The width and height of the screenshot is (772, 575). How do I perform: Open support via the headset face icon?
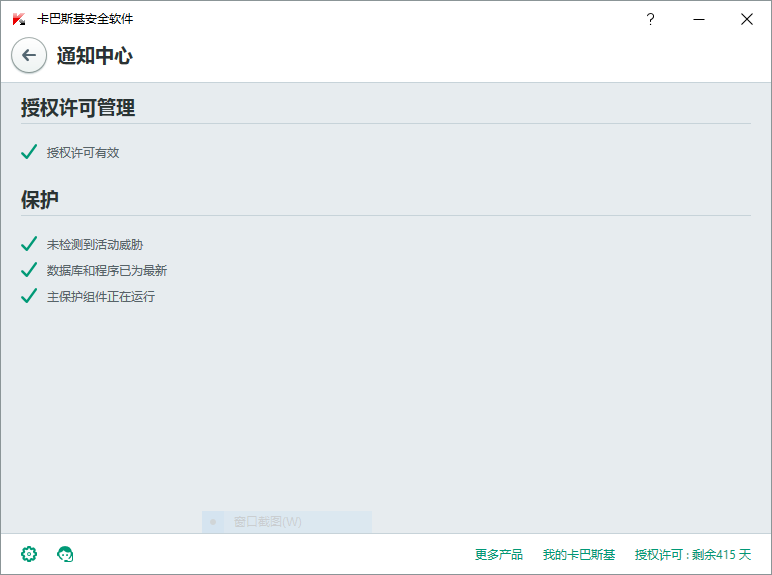tap(65, 554)
